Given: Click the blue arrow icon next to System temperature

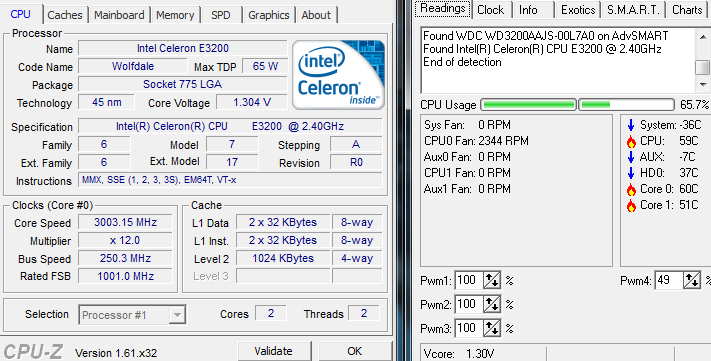Looking at the screenshot, I should (x=631, y=125).
